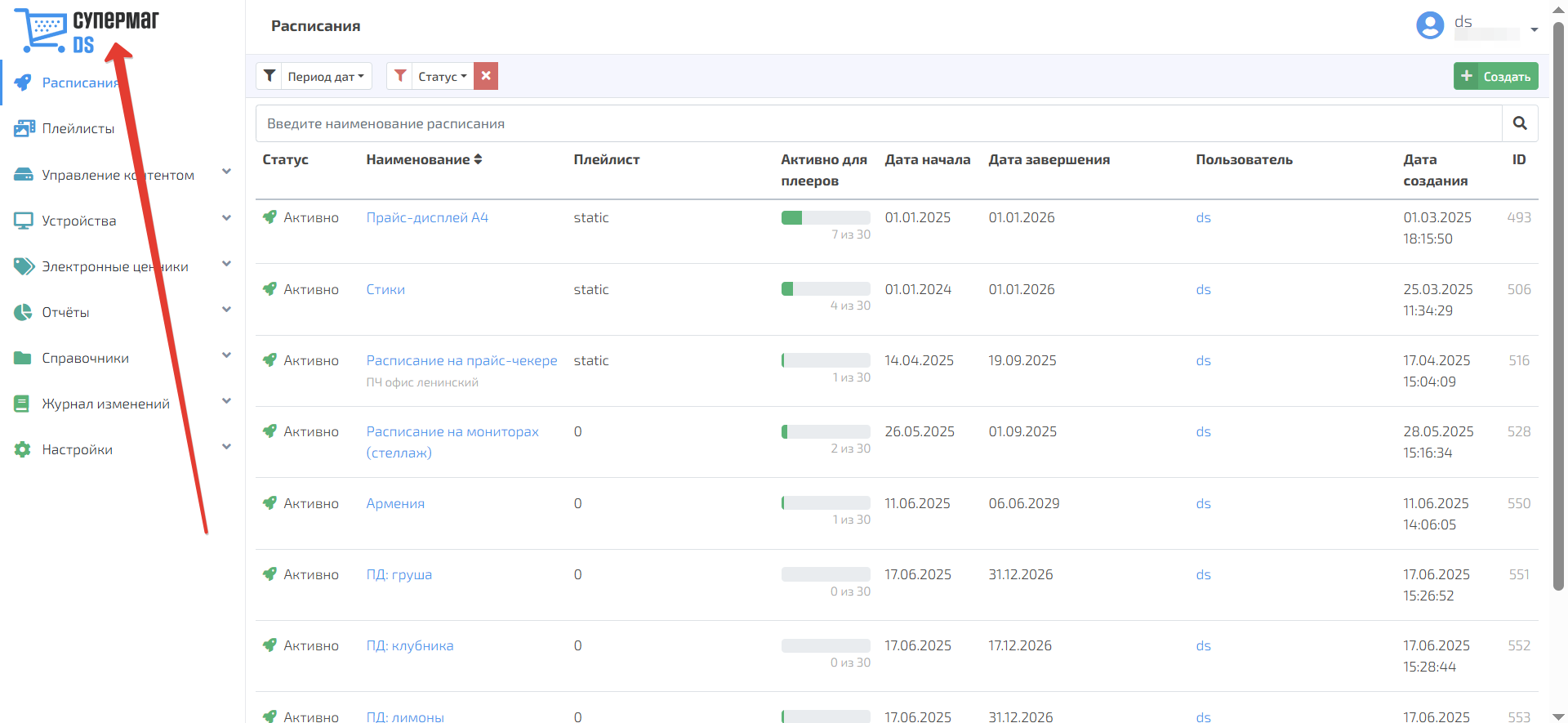Click the green Создать button
The width and height of the screenshot is (1568, 723).
1496,76
